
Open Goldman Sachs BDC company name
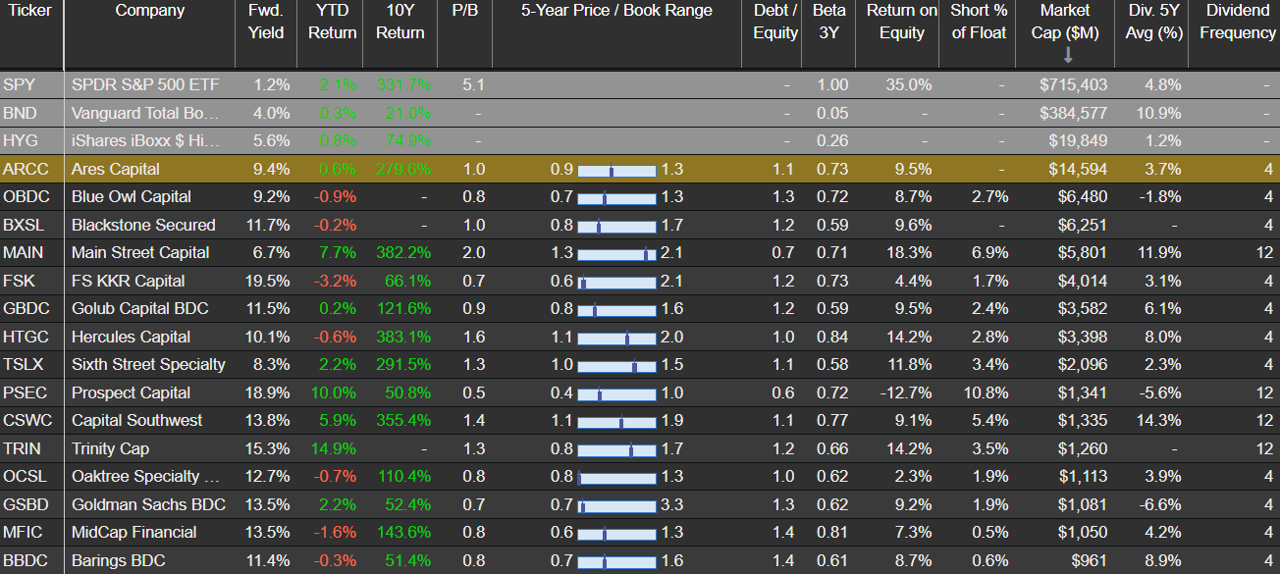[x=148, y=505]
